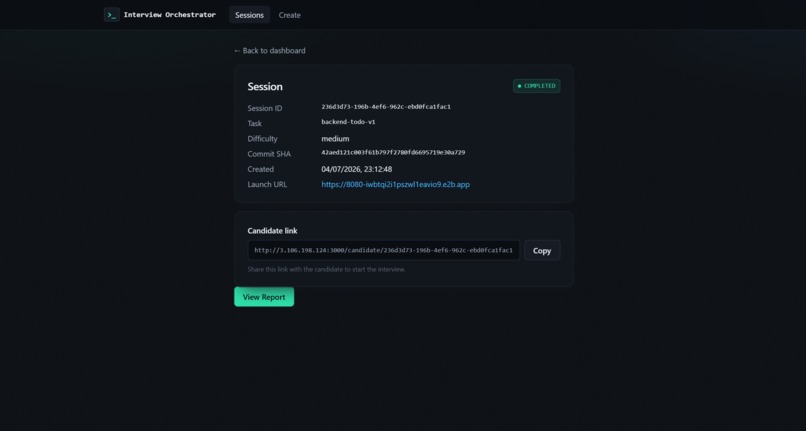This screenshot has width=806, height=431.
Task: Open the Sessions tab
Action: click(x=249, y=15)
